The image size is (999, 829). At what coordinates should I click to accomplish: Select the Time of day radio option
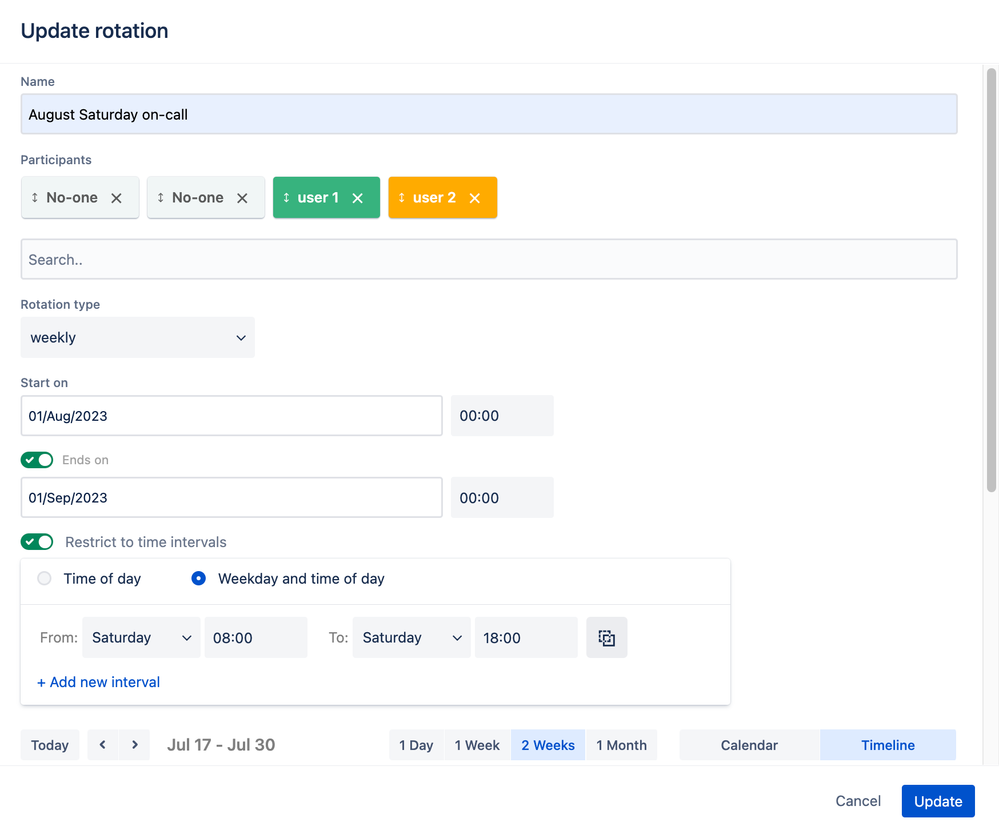click(x=44, y=578)
